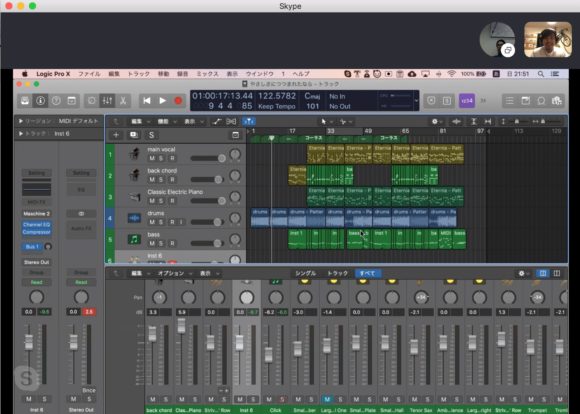Screen dimensions: 580x414
Task: Click the purple count-in 1234 button
Action: coord(467,101)
